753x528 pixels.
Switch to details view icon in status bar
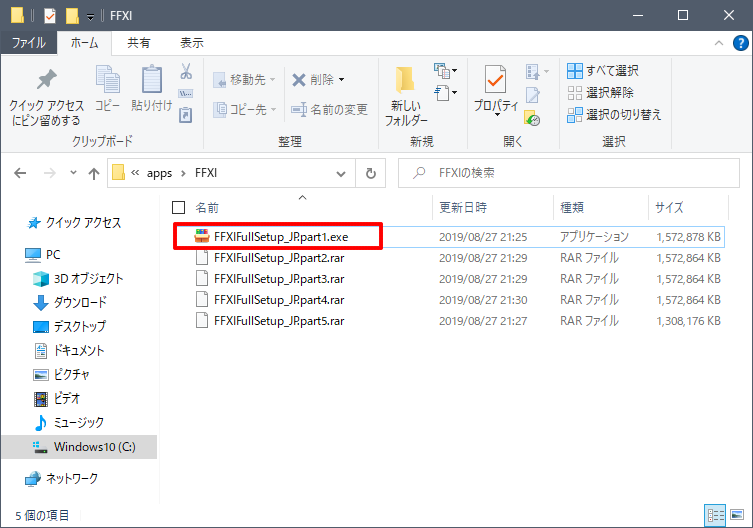(x=715, y=516)
